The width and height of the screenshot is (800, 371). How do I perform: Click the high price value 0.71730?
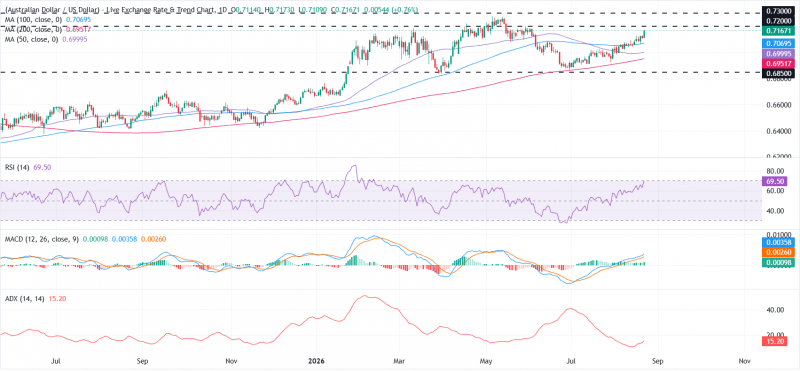(x=281, y=10)
